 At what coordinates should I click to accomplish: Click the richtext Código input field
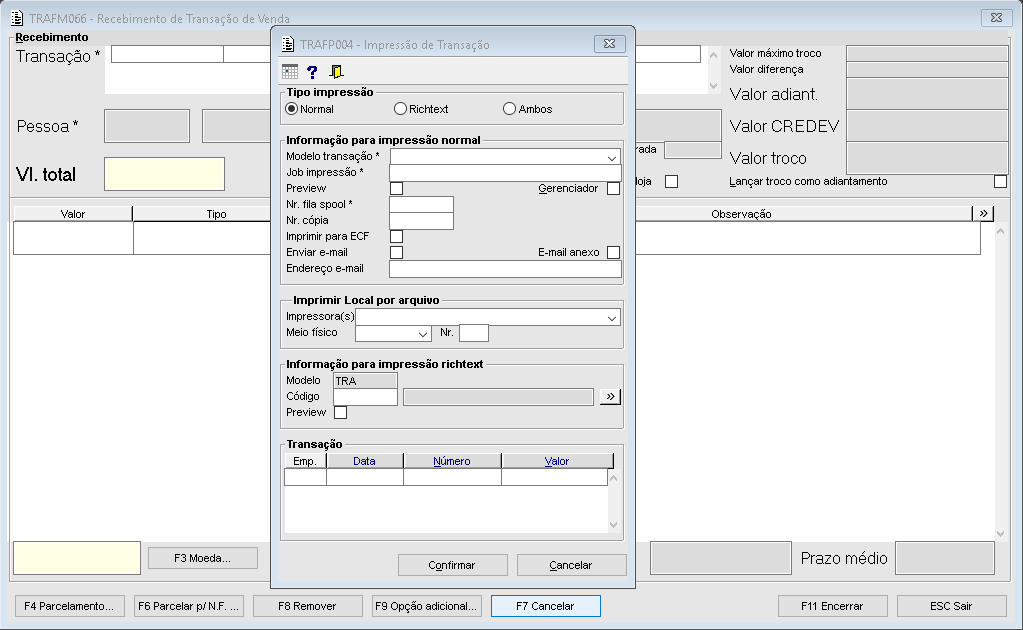[365, 397]
